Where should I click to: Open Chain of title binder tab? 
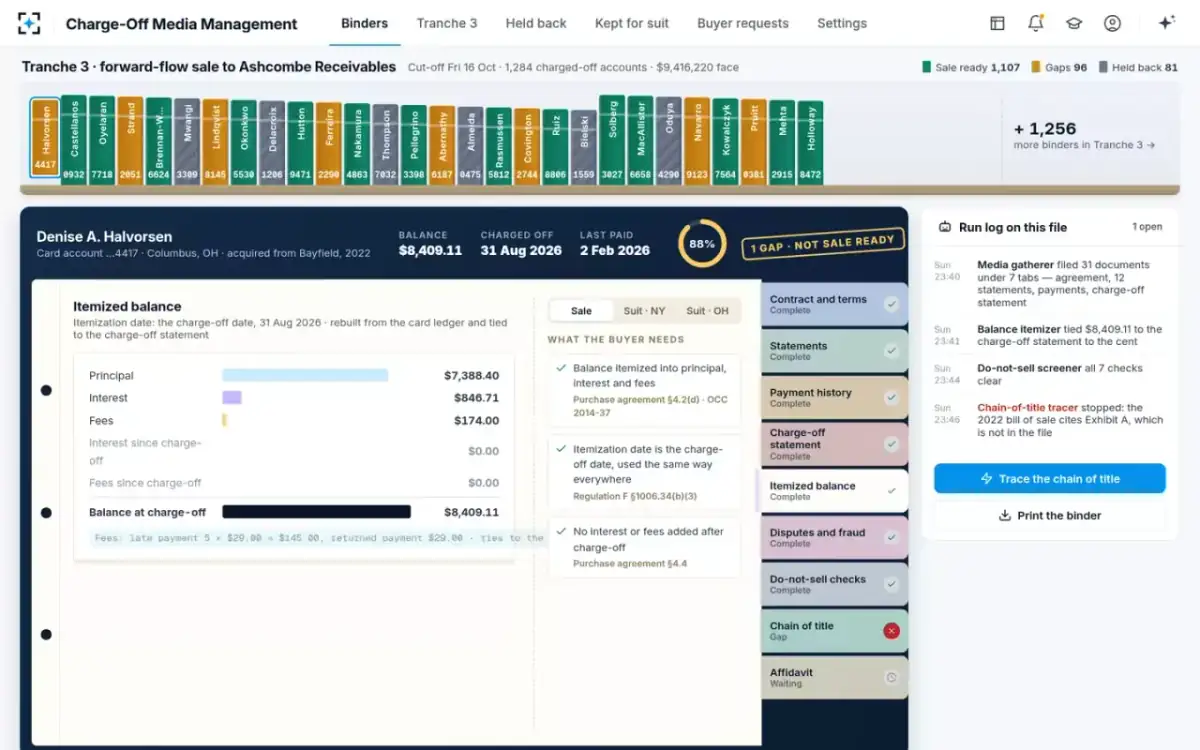(834, 631)
